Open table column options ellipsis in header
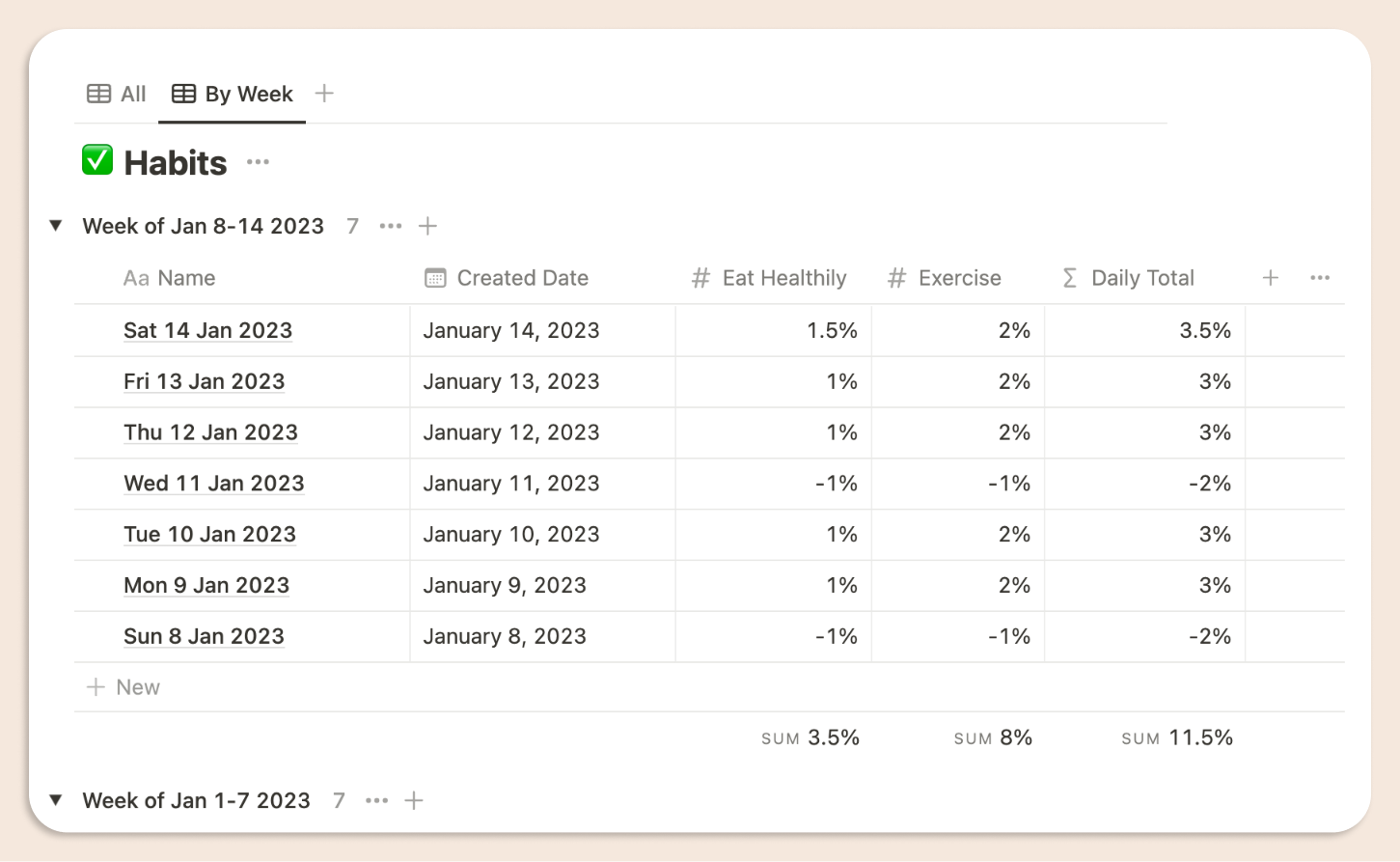The width and height of the screenshot is (1400, 862). [x=1320, y=278]
